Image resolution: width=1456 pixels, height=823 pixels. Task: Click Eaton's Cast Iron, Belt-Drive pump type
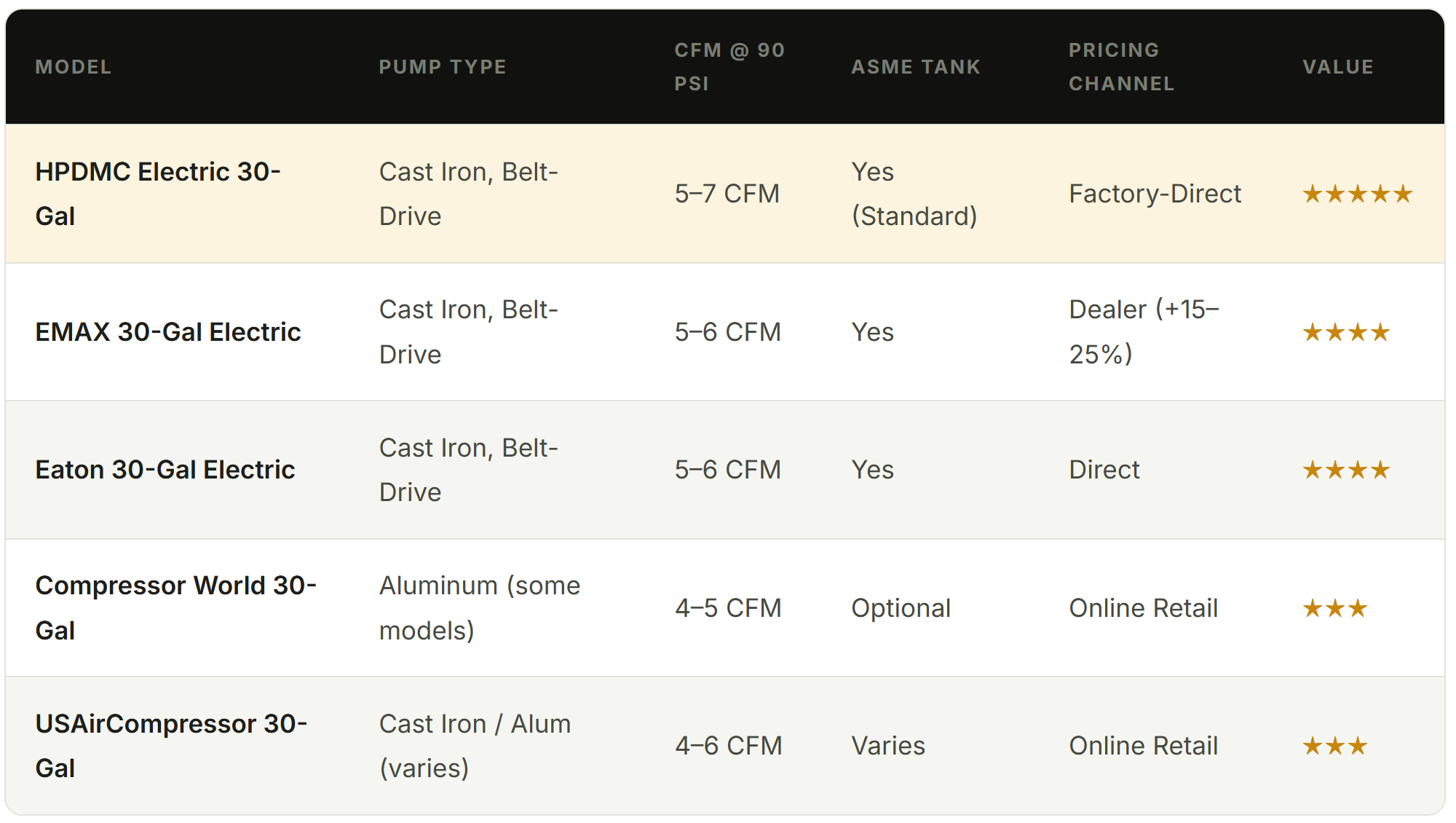(x=469, y=470)
